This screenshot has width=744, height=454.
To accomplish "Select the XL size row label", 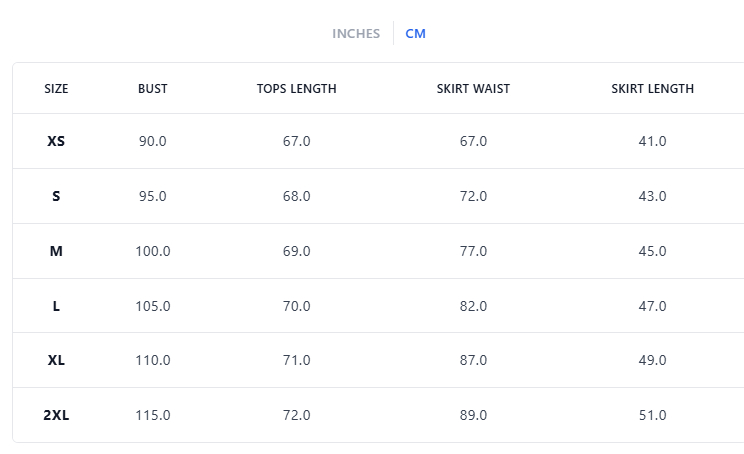I will click(56, 360).
